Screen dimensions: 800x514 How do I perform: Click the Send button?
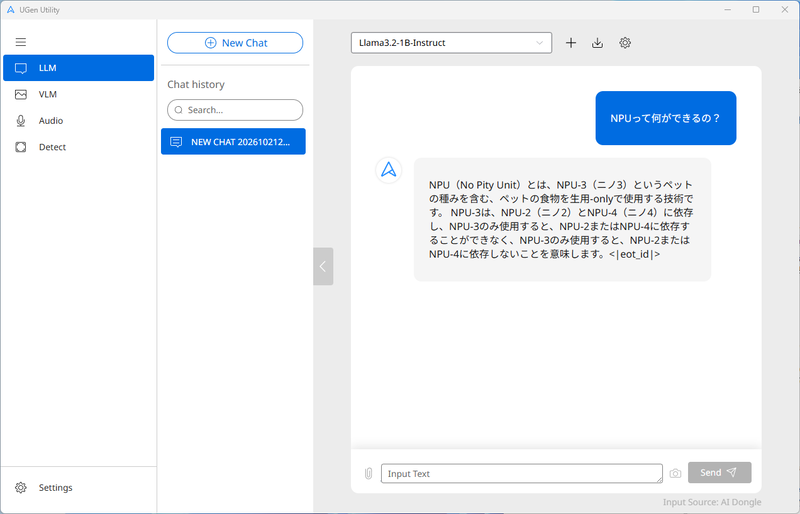(719, 473)
